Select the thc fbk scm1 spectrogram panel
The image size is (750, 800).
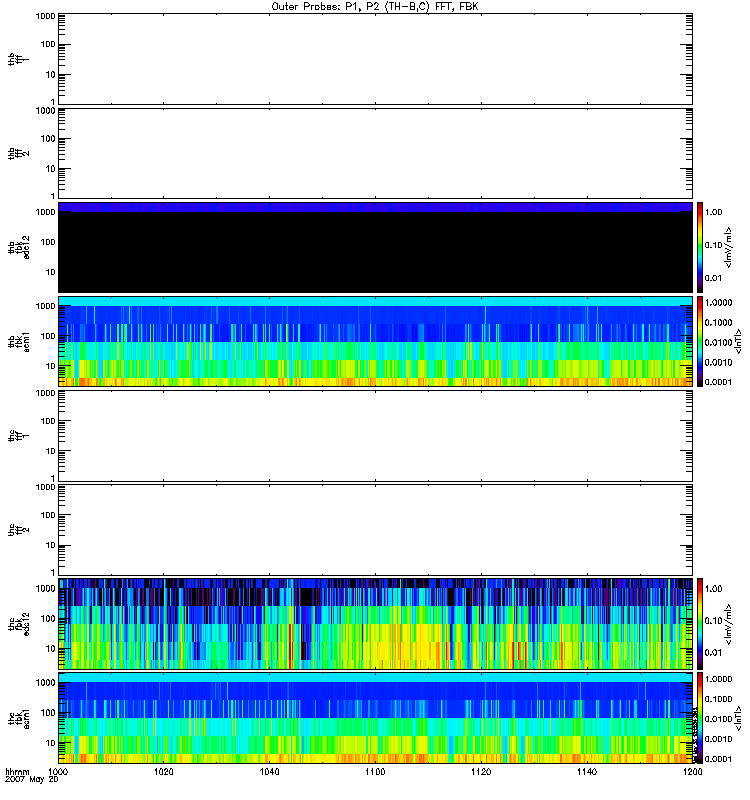(x=374, y=717)
